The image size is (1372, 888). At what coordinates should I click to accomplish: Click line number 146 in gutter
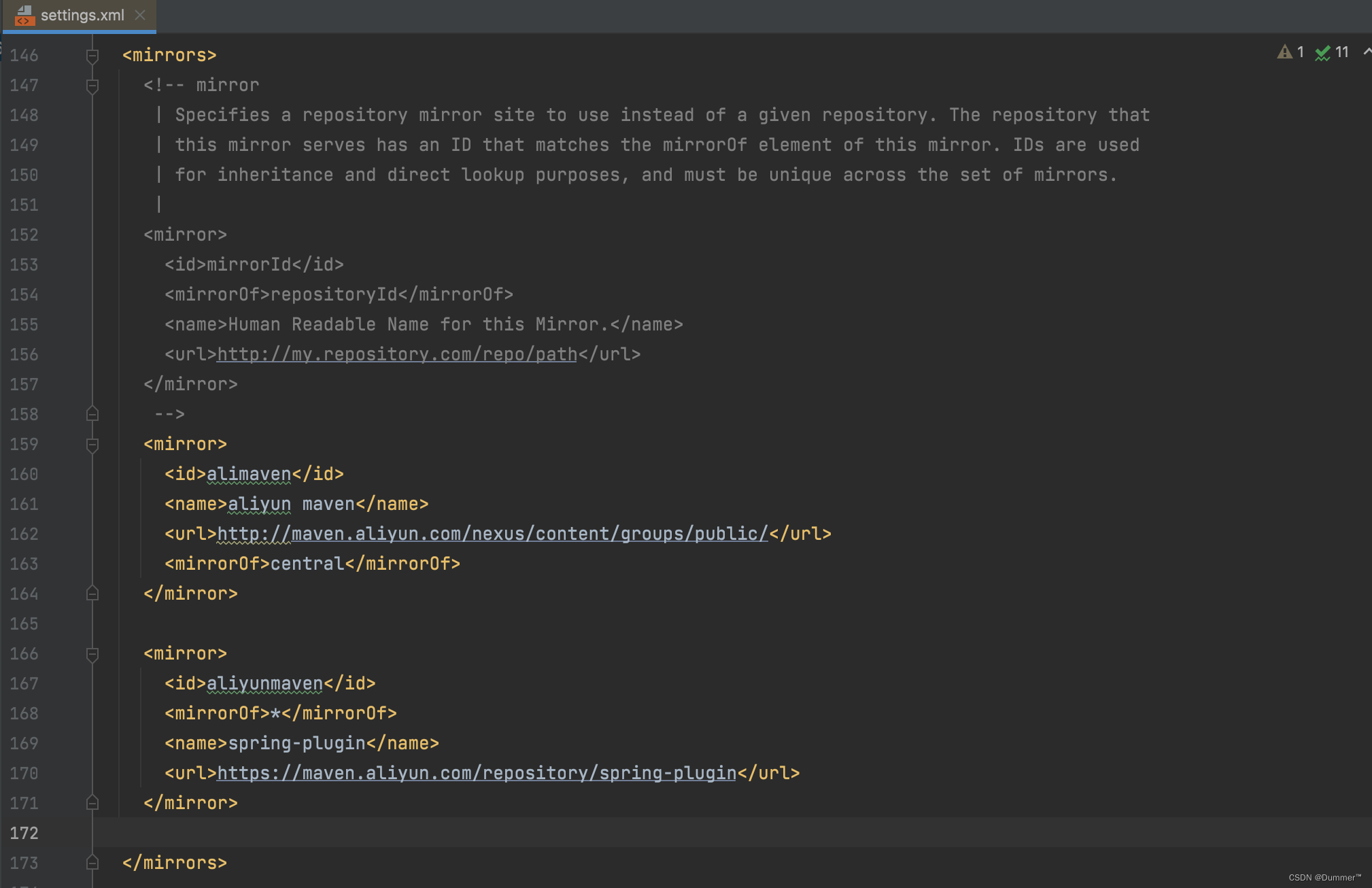24,55
